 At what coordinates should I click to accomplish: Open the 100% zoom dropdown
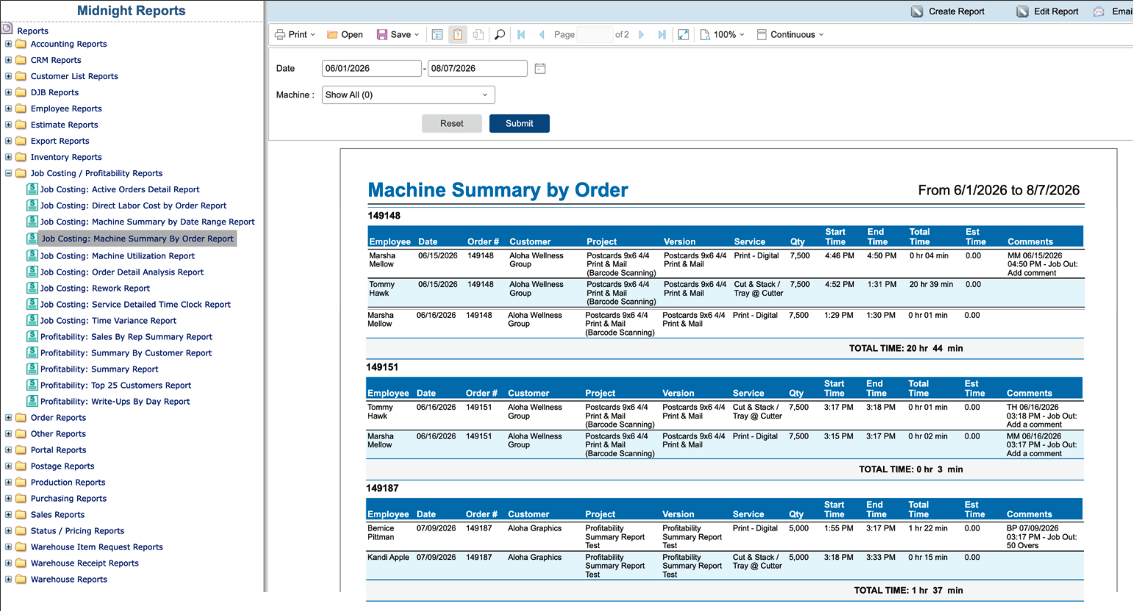[x=722, y=35]
